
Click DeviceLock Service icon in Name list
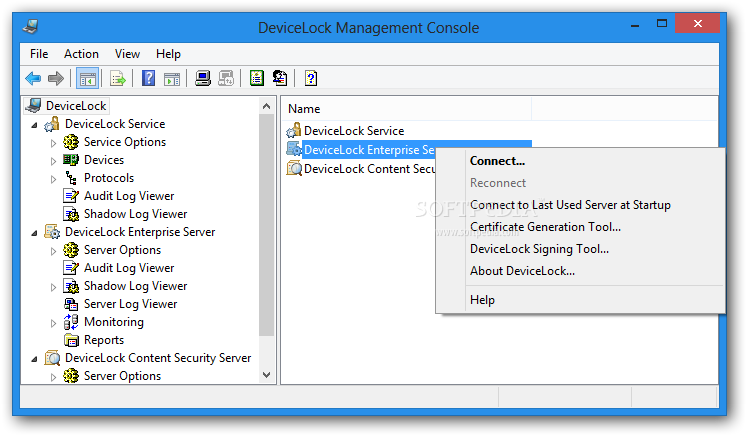point(294,131)
